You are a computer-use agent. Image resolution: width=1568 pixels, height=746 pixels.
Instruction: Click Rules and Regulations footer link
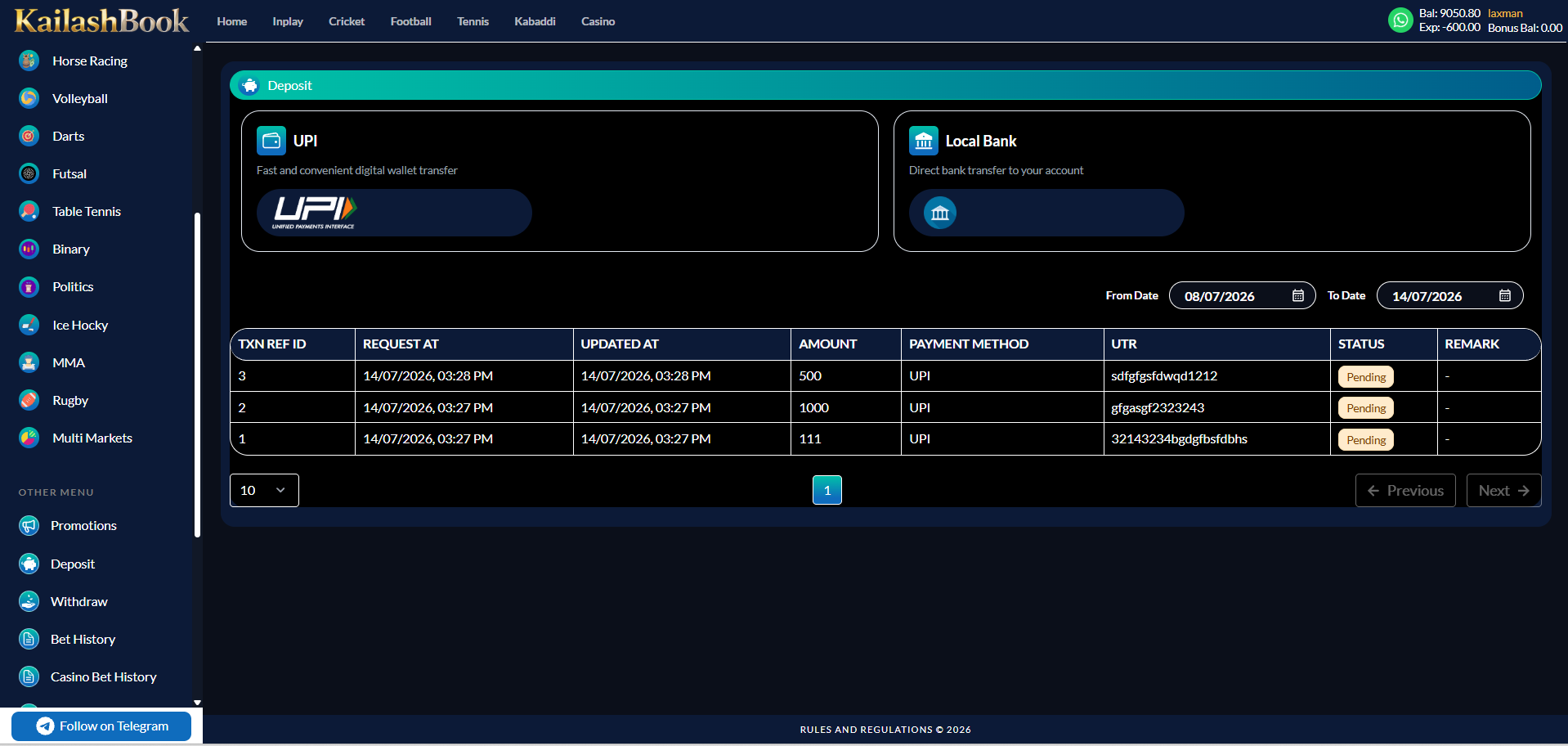pyautogui.click(x=885, y=730)
